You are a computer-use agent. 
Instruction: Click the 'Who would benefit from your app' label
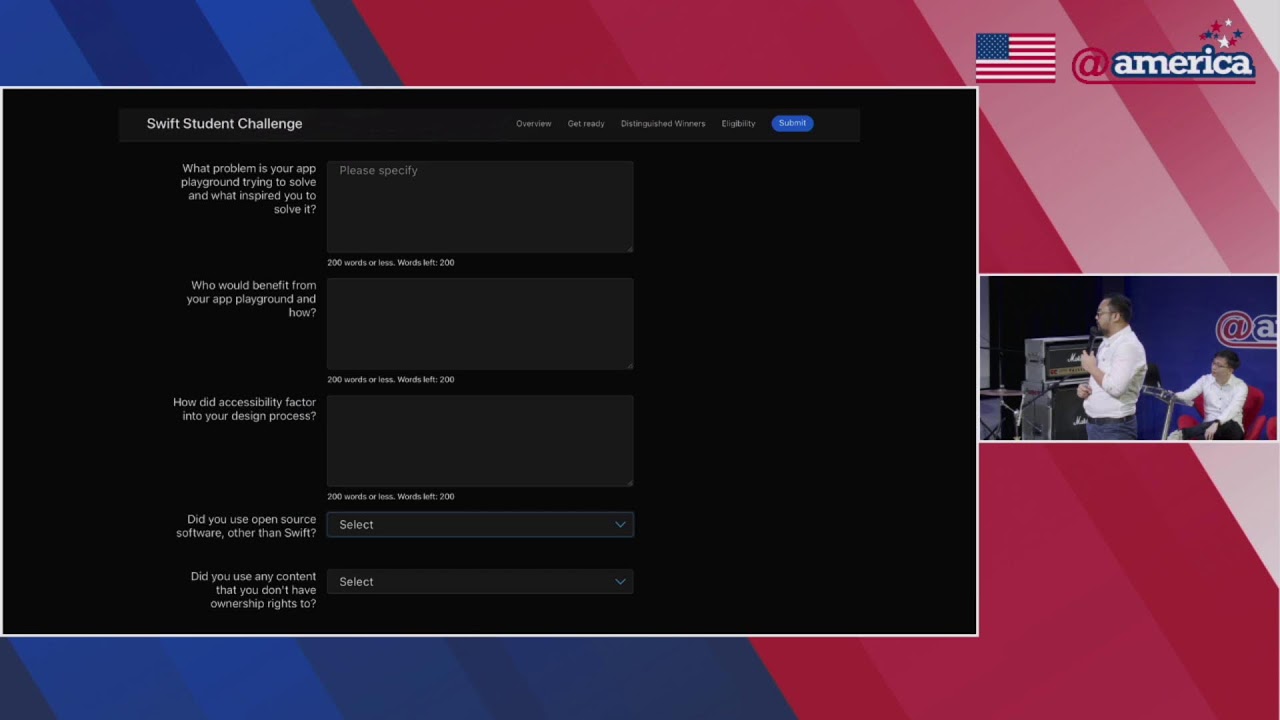(x=251, y=299)
